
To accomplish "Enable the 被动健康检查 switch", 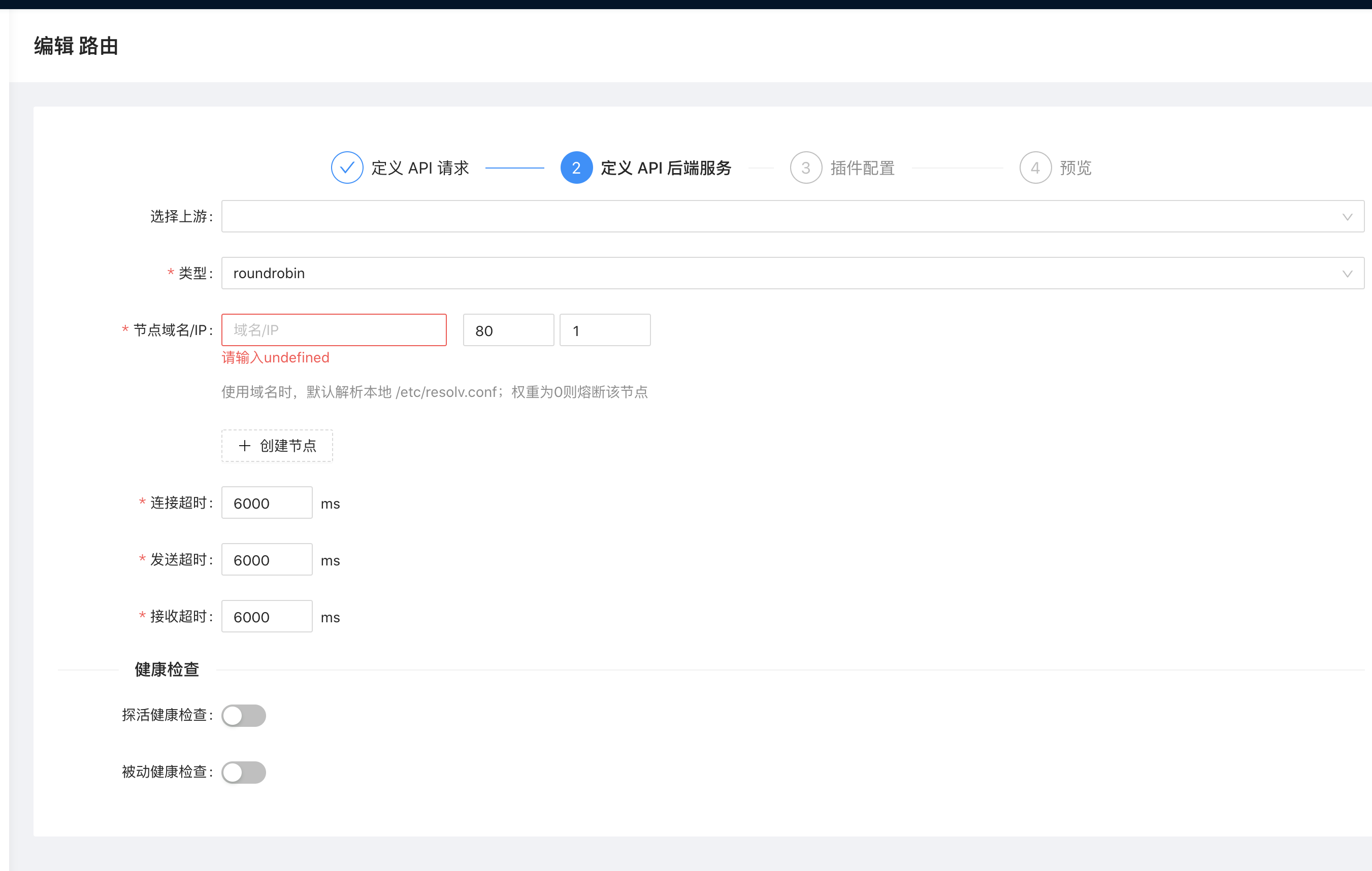I will pyautogui.click(x=244, y=773).
